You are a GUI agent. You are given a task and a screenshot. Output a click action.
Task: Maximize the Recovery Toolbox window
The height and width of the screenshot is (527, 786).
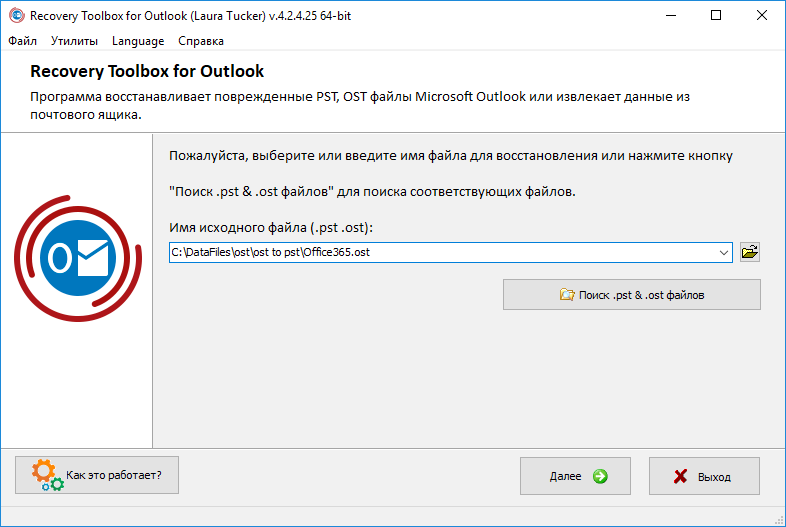(x=715, y=16)
